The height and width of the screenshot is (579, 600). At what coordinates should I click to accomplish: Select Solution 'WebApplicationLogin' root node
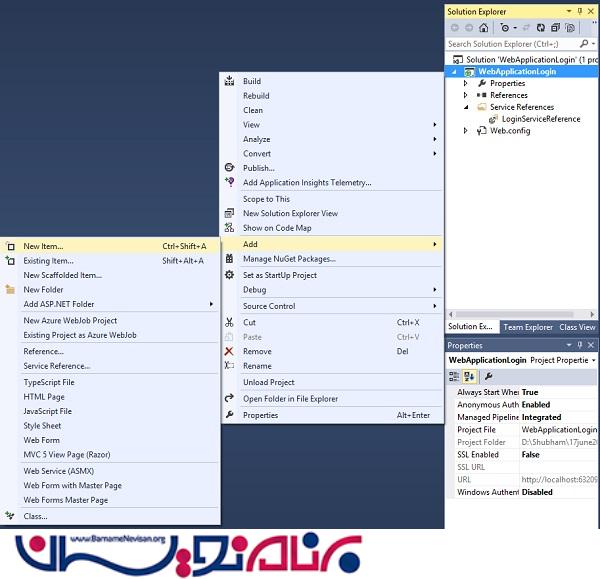[524, 60]
